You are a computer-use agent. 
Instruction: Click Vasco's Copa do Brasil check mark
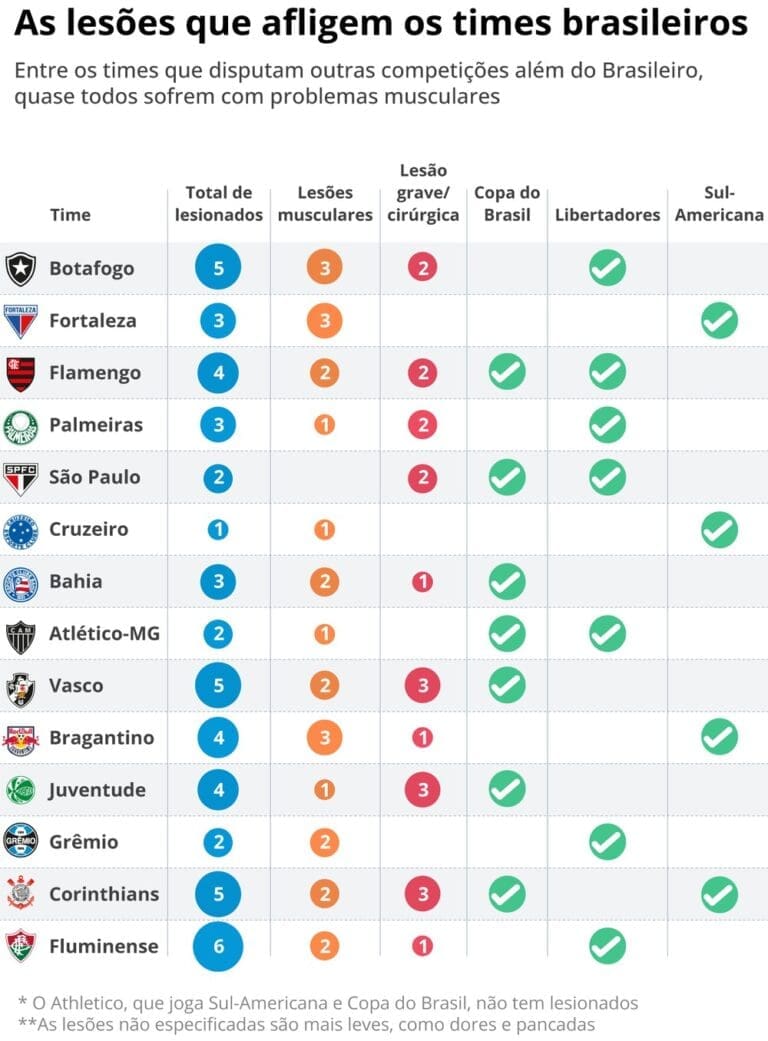[507, 685]
